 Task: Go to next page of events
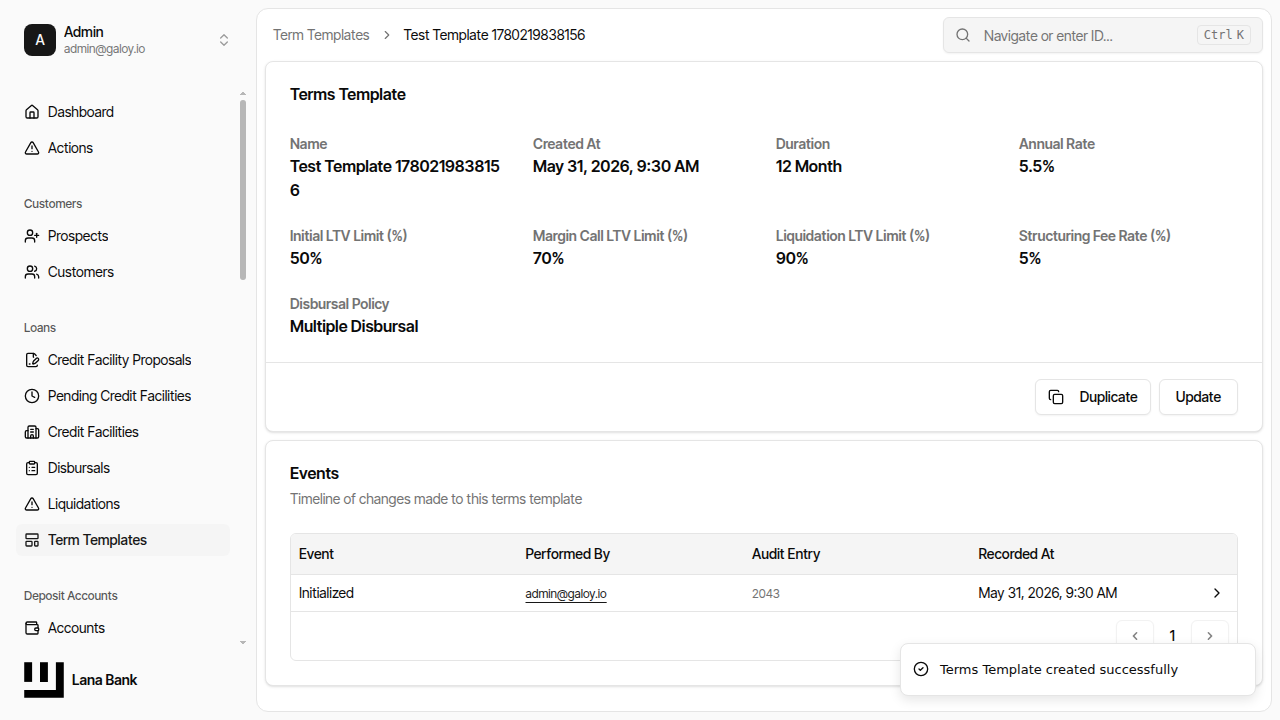point(1210,636)
